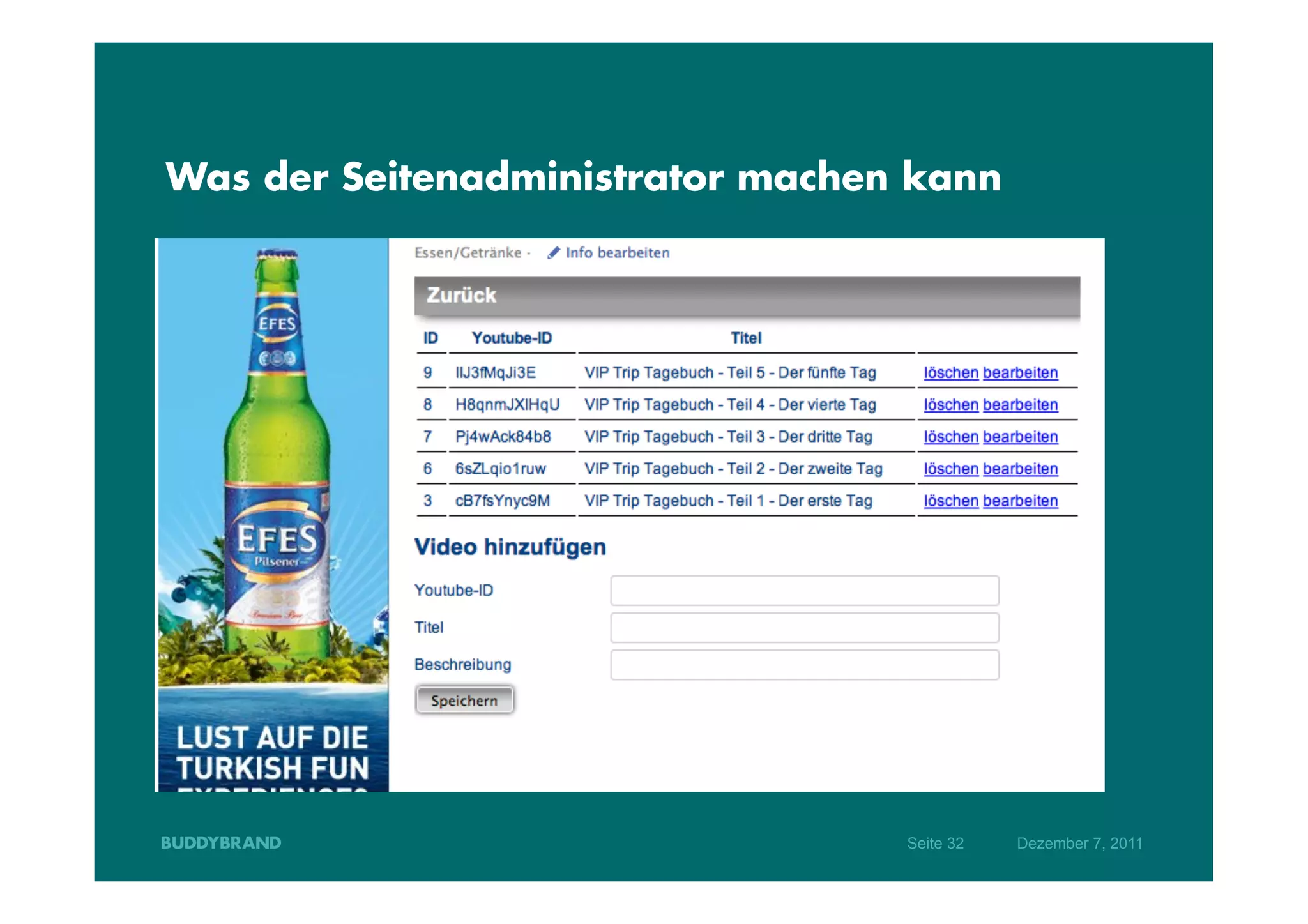Click the Video hinzufügen heading
This screenshot has width=1308, height=924.
pos(510,547)
